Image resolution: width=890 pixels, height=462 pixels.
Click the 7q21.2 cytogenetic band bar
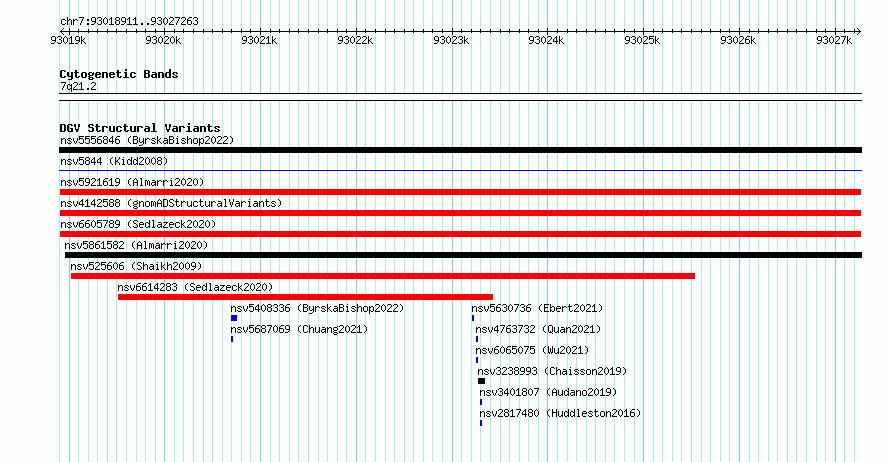[x=460, y=97]
